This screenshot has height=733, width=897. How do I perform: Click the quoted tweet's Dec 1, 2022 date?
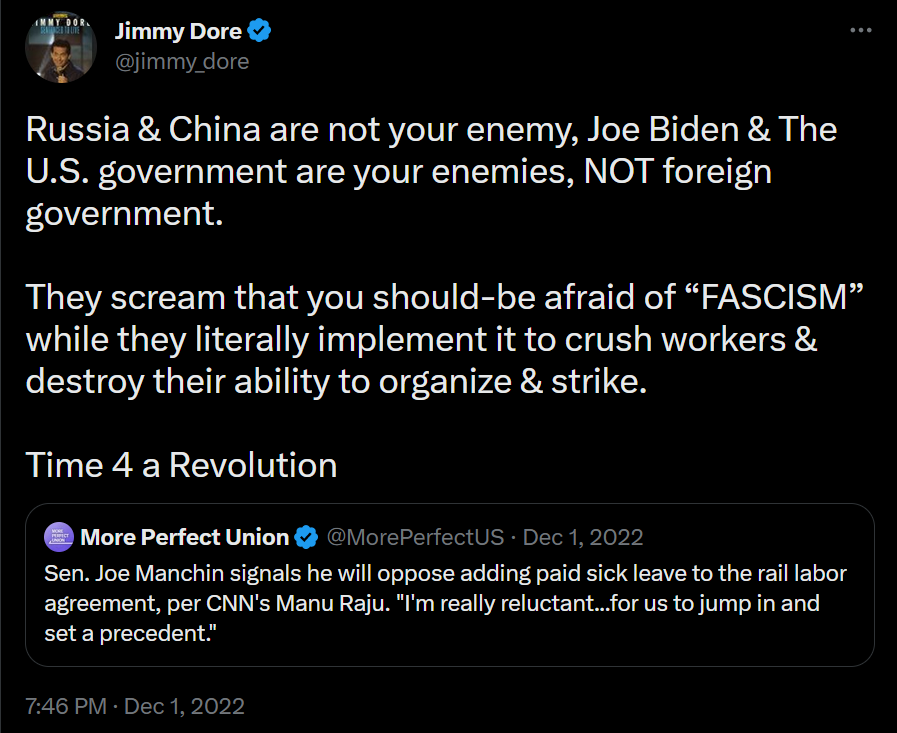point(583,537)
